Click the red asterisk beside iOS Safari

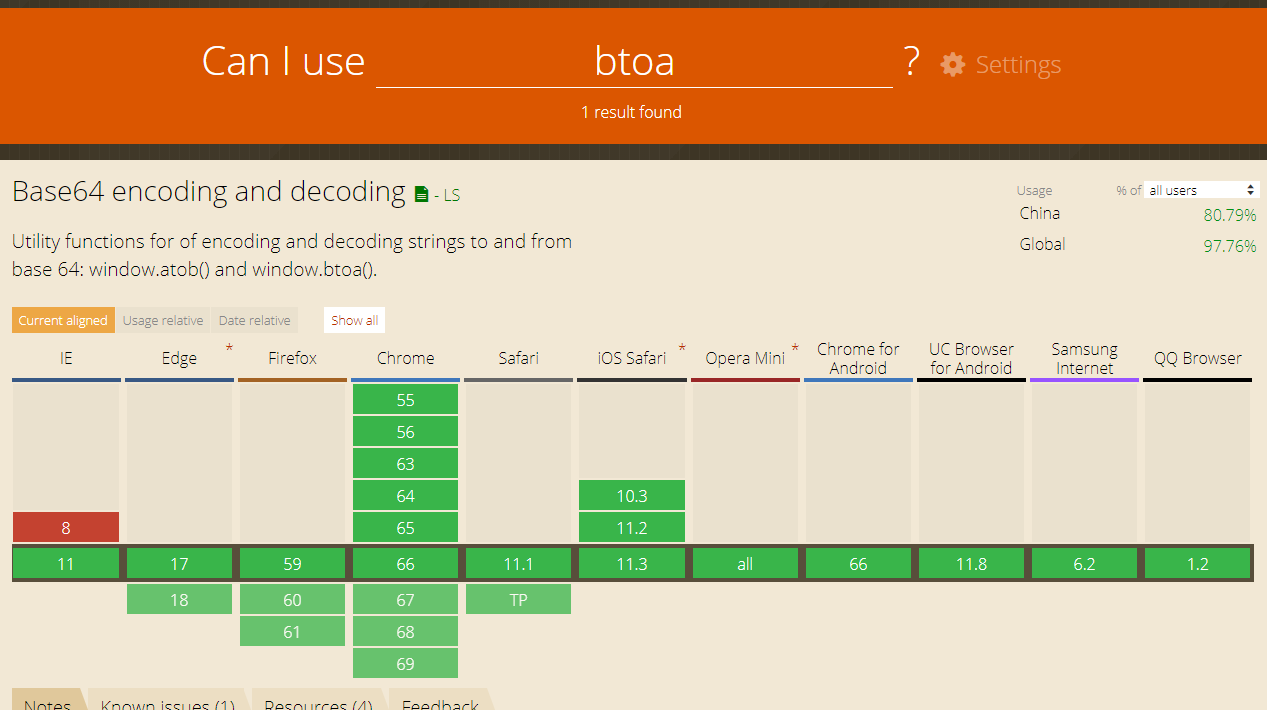click(x=682, y=348)
